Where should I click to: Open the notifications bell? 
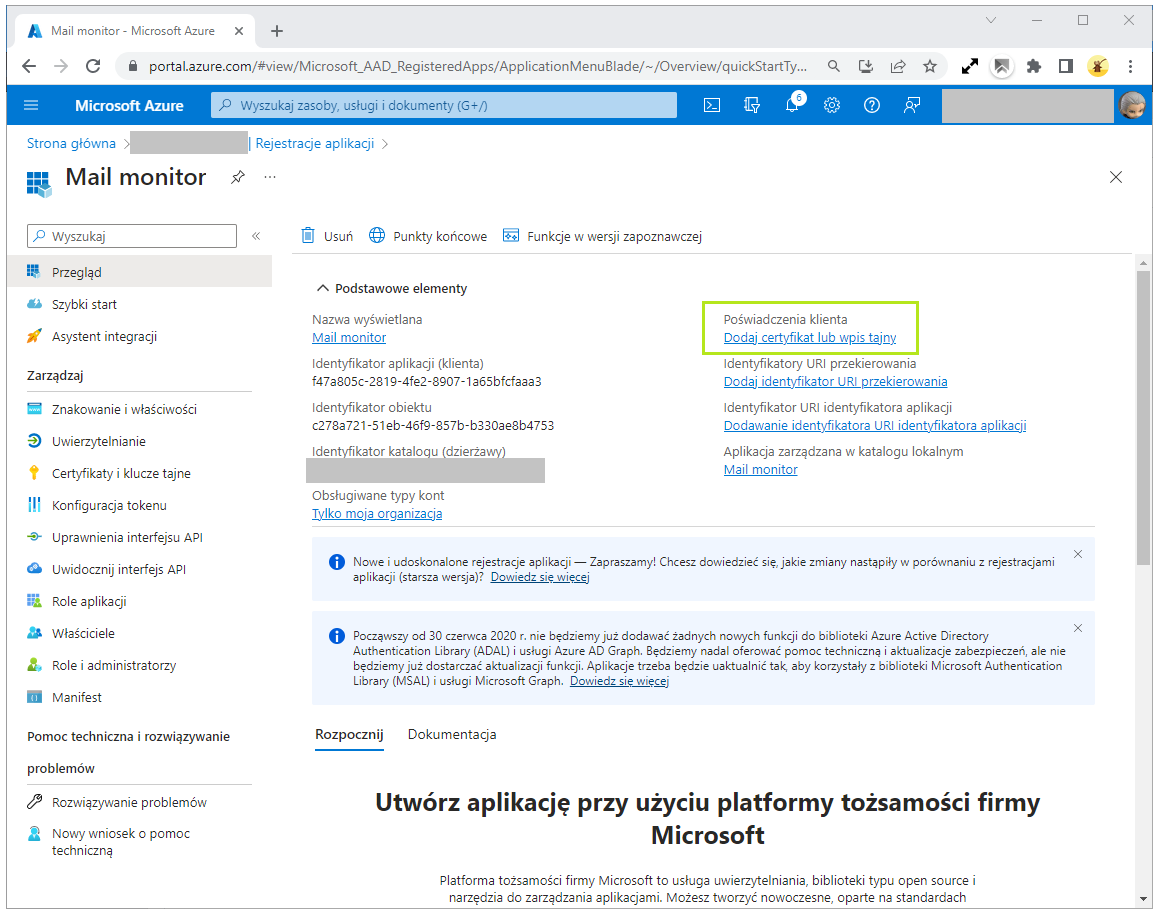tap(792, 106)
